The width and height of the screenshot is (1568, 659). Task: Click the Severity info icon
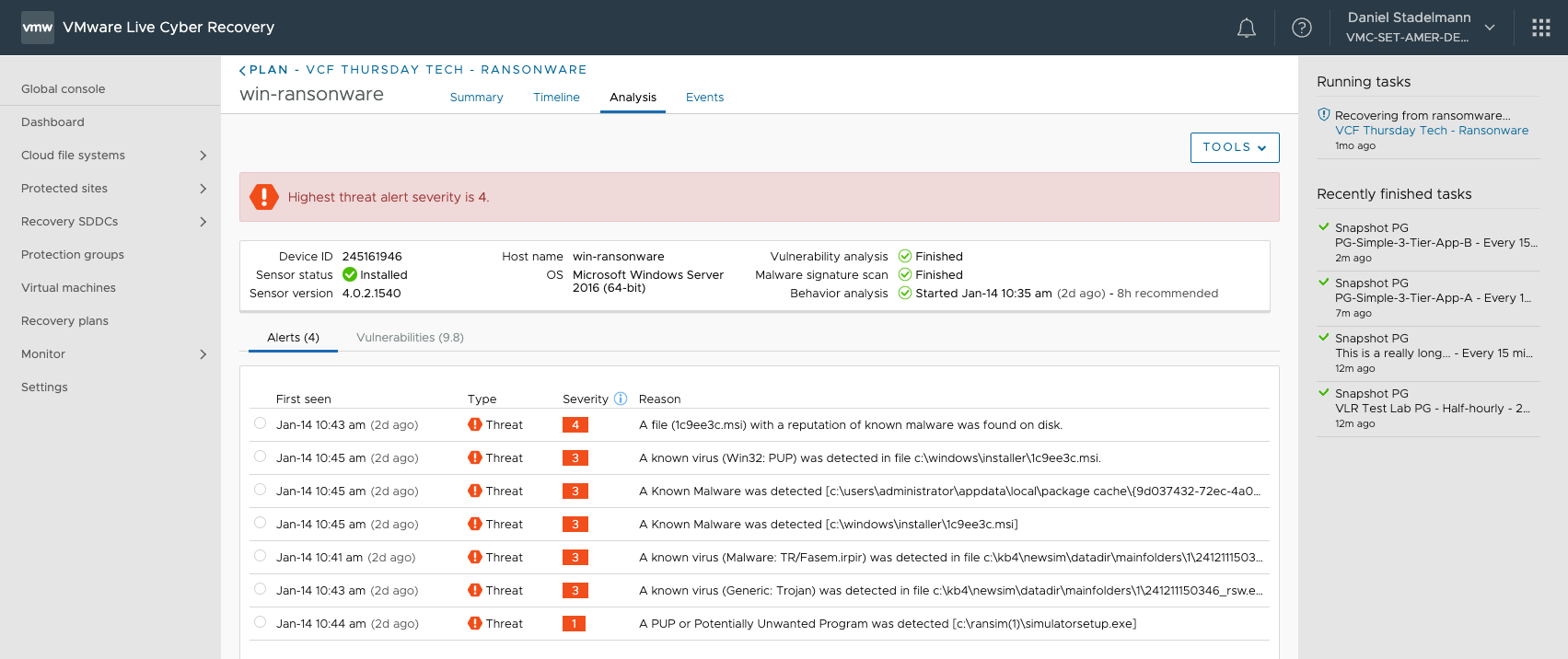pyautogui.click(x=621, y=399)
